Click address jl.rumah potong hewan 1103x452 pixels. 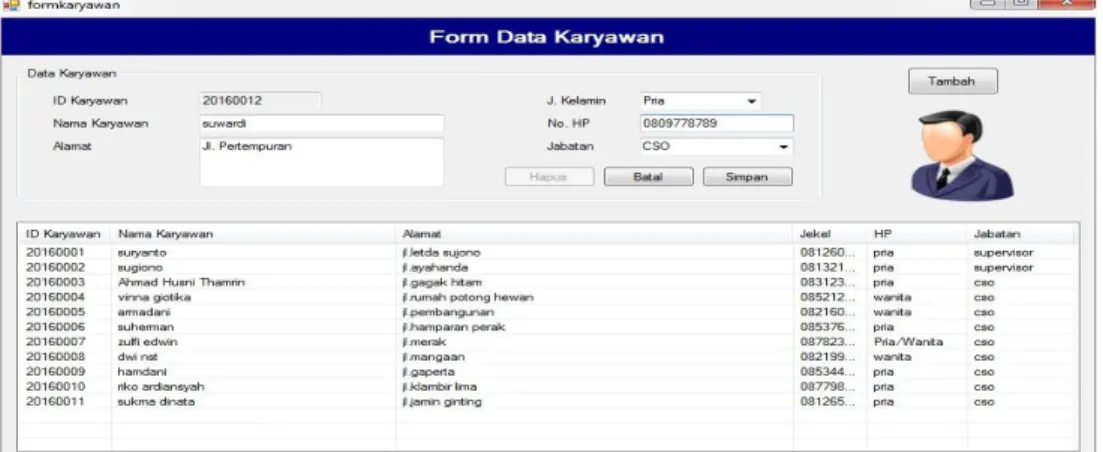pos(467,297)
